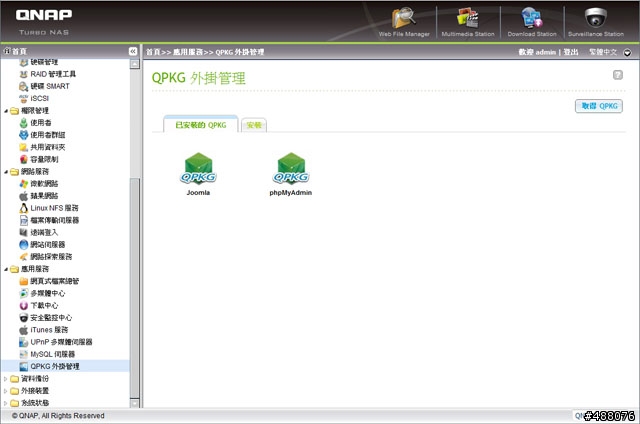Collapse the 應用服務 folder arrow
This screenshot has width=640, height=424.
click(x=6, y=269)
